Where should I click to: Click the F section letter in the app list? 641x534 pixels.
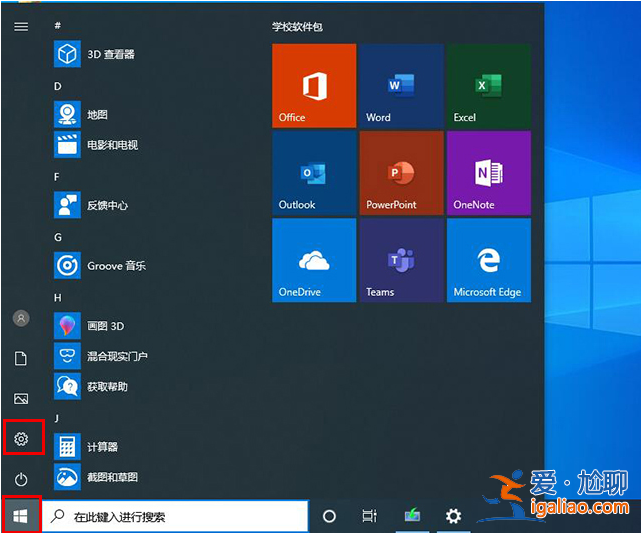57,177
